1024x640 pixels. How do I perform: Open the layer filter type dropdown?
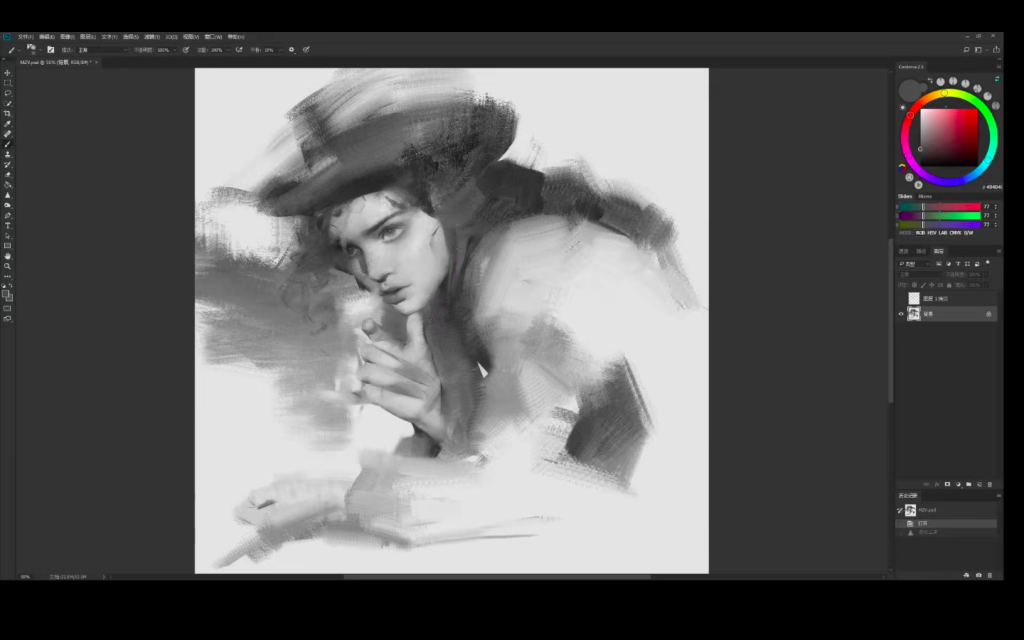click(914, 263)
